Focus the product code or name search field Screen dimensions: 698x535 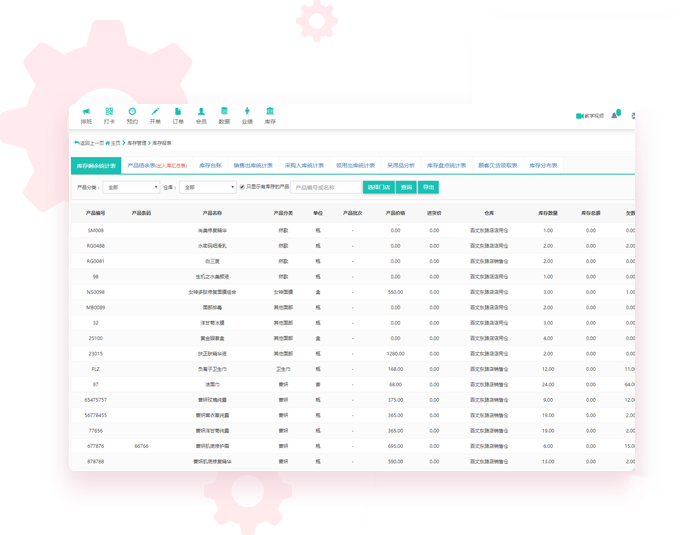326,187
